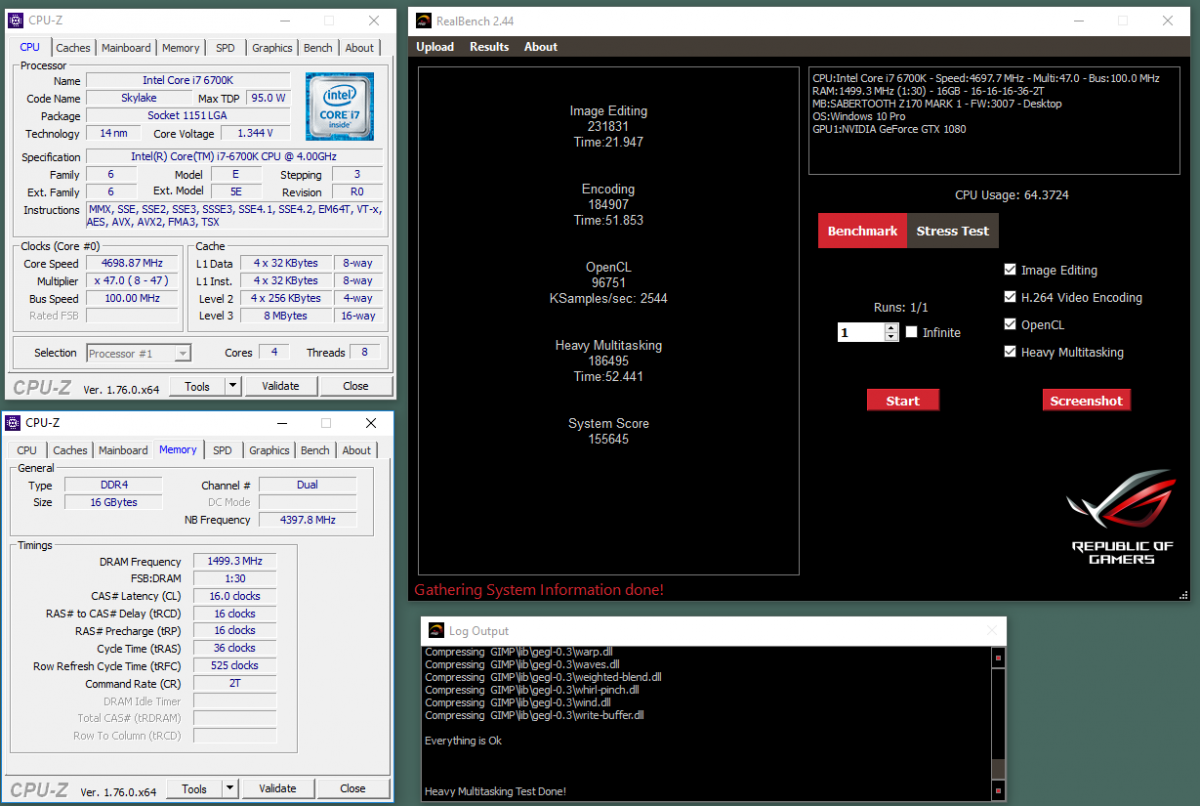The height and width of the screenshot is (806, 1200).
Task: Switch to Graphics tab in CPU-Z memory window
Action: point(269,451)
